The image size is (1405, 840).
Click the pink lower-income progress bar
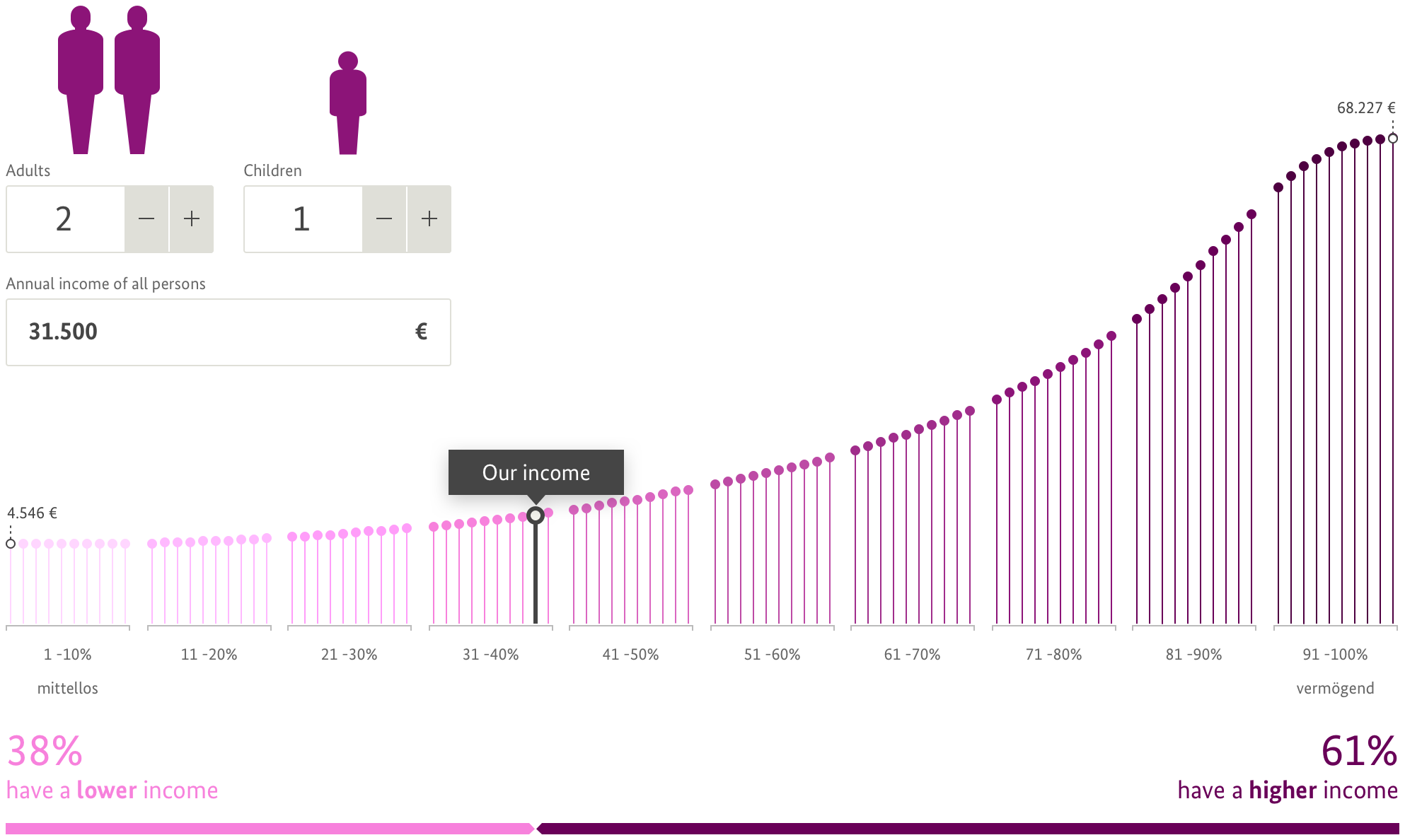(x=270, y=829)
